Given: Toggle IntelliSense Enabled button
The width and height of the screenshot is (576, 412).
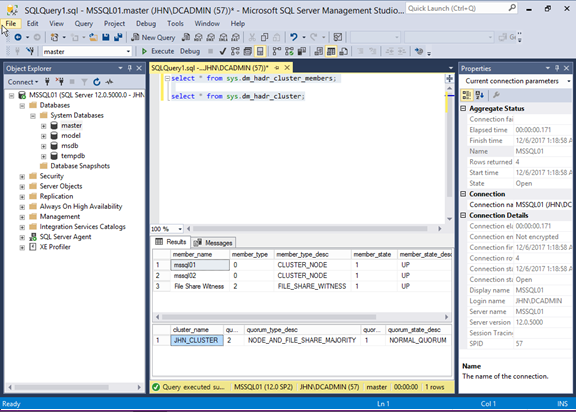Looking at the screenshot, I should pos(260,51).
